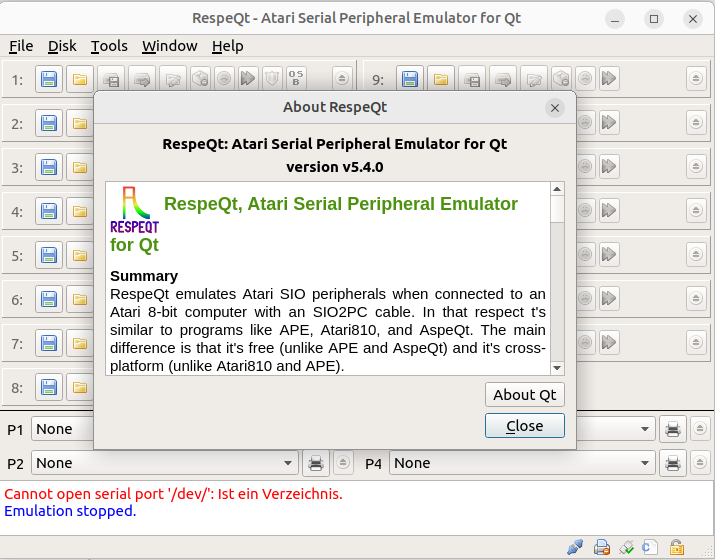Click the fast-forward toggle on drive 9
Image resolution: width=715 pixels, height=560 pixels.
coord(608,79)
